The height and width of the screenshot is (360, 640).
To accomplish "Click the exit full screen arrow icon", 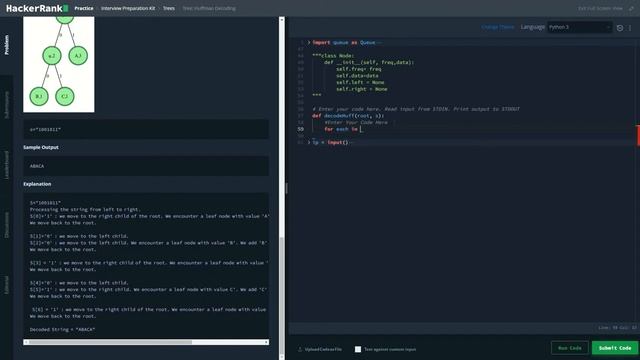I will 631,8.
